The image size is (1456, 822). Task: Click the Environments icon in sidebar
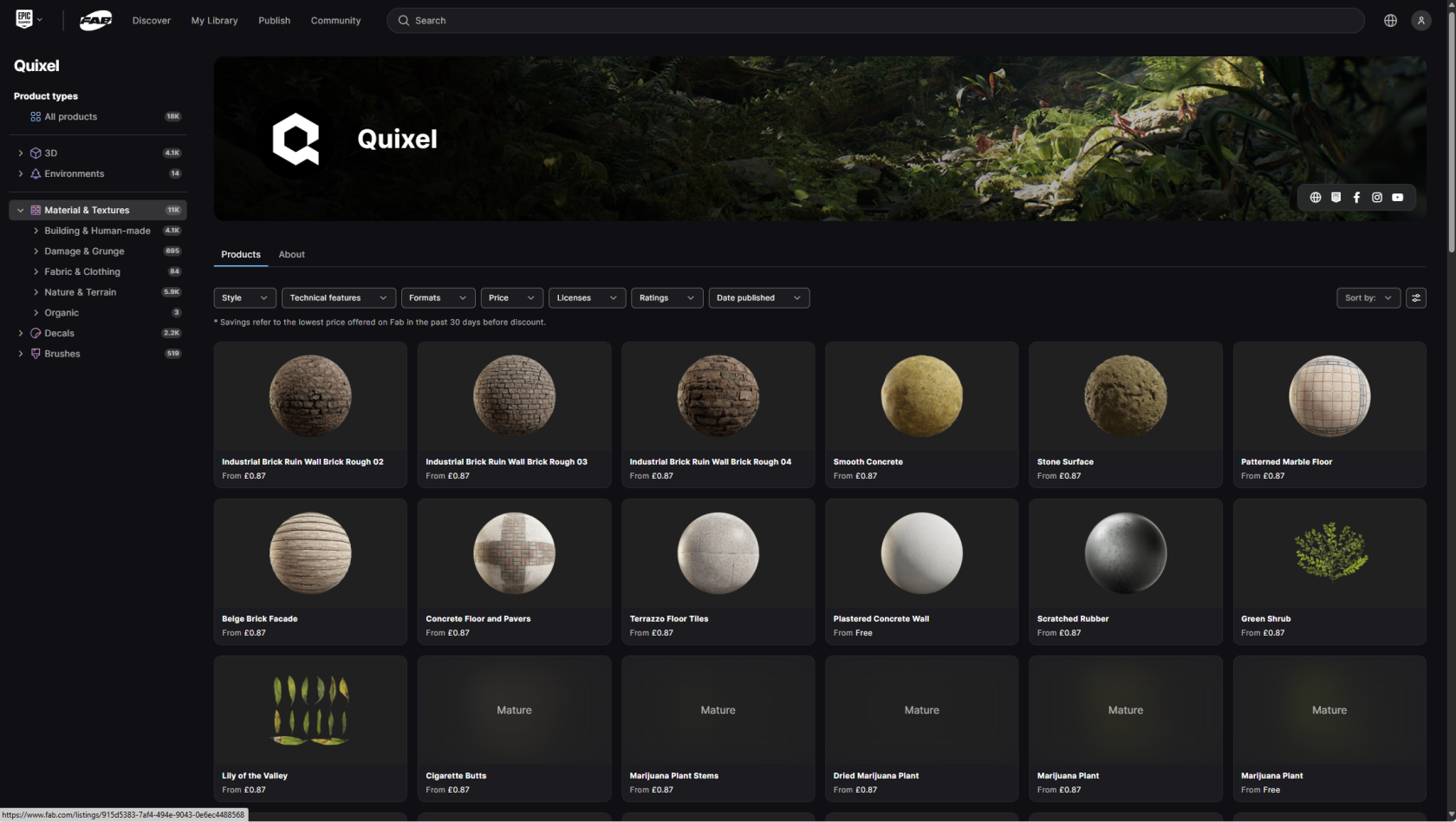36,173
